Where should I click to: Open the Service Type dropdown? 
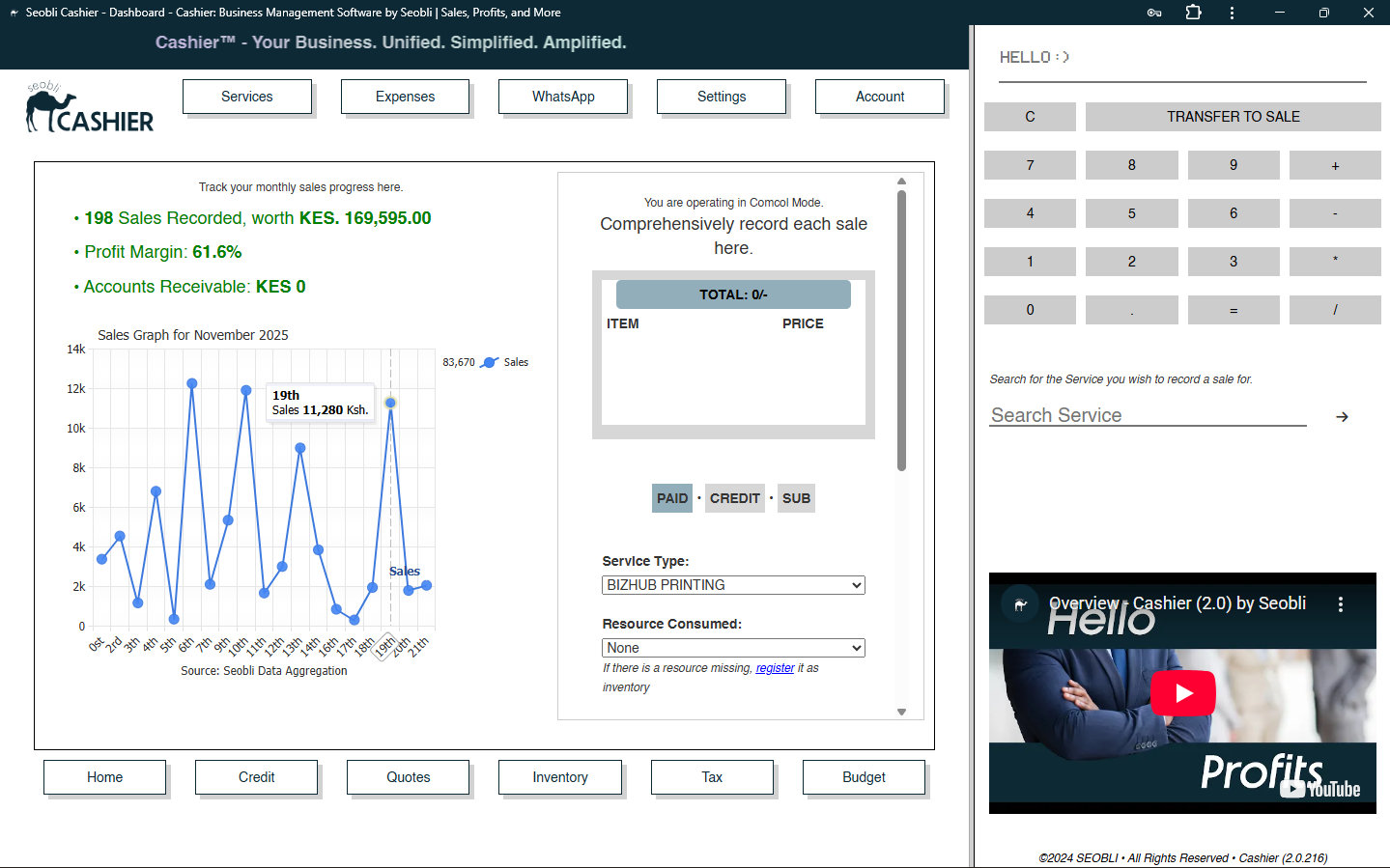[x=733, y=585]
